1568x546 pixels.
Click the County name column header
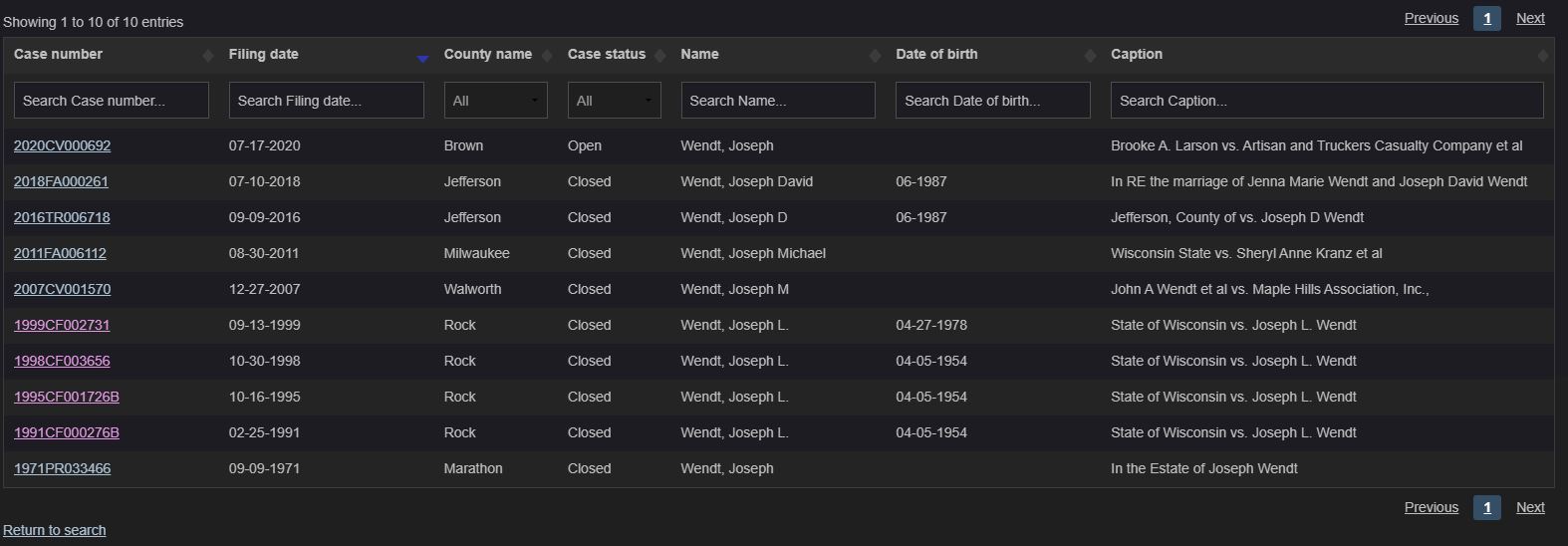[488, 54]
